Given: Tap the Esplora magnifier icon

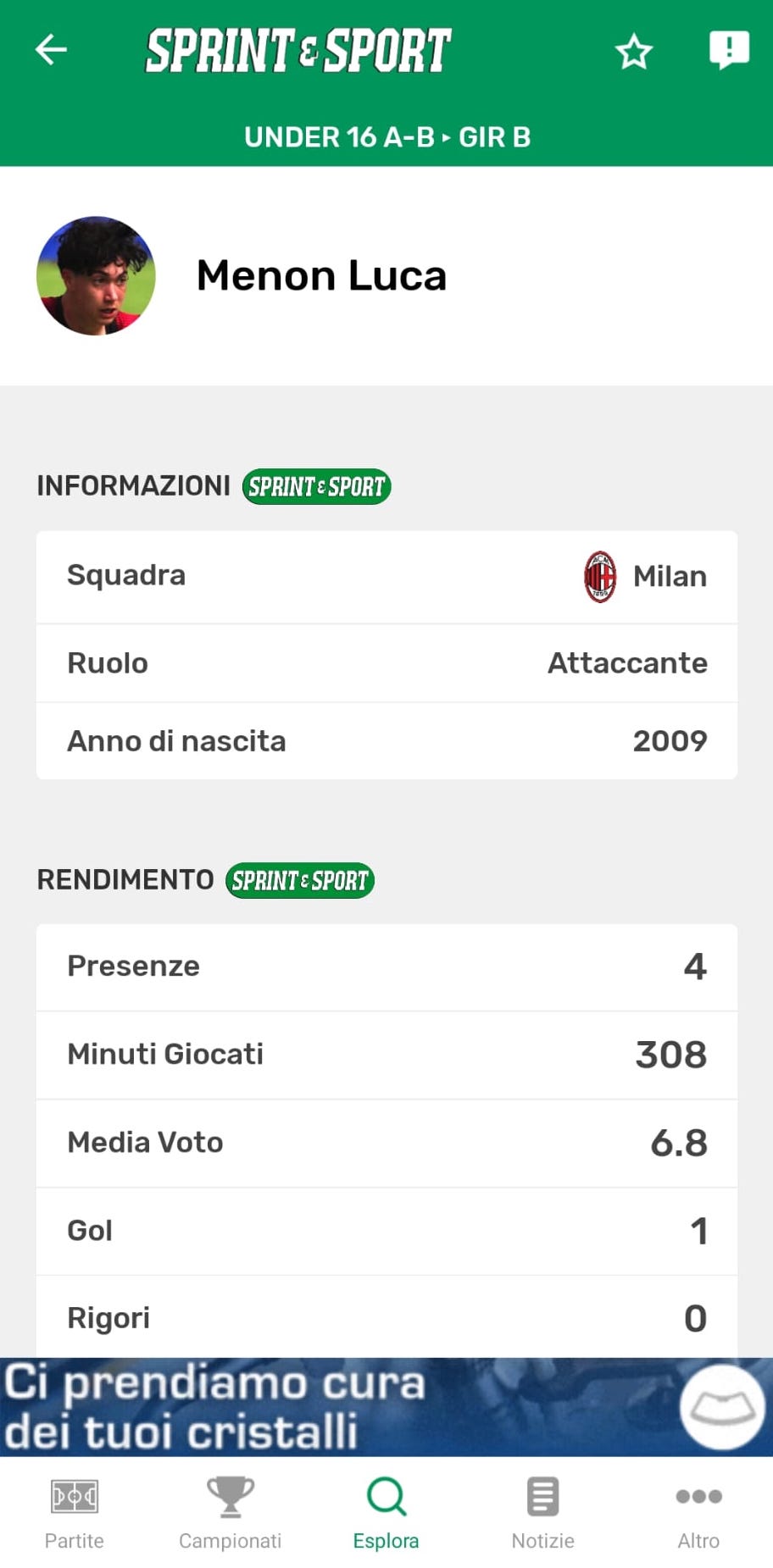Looking at the screenshot, I should click(386, 1497).
